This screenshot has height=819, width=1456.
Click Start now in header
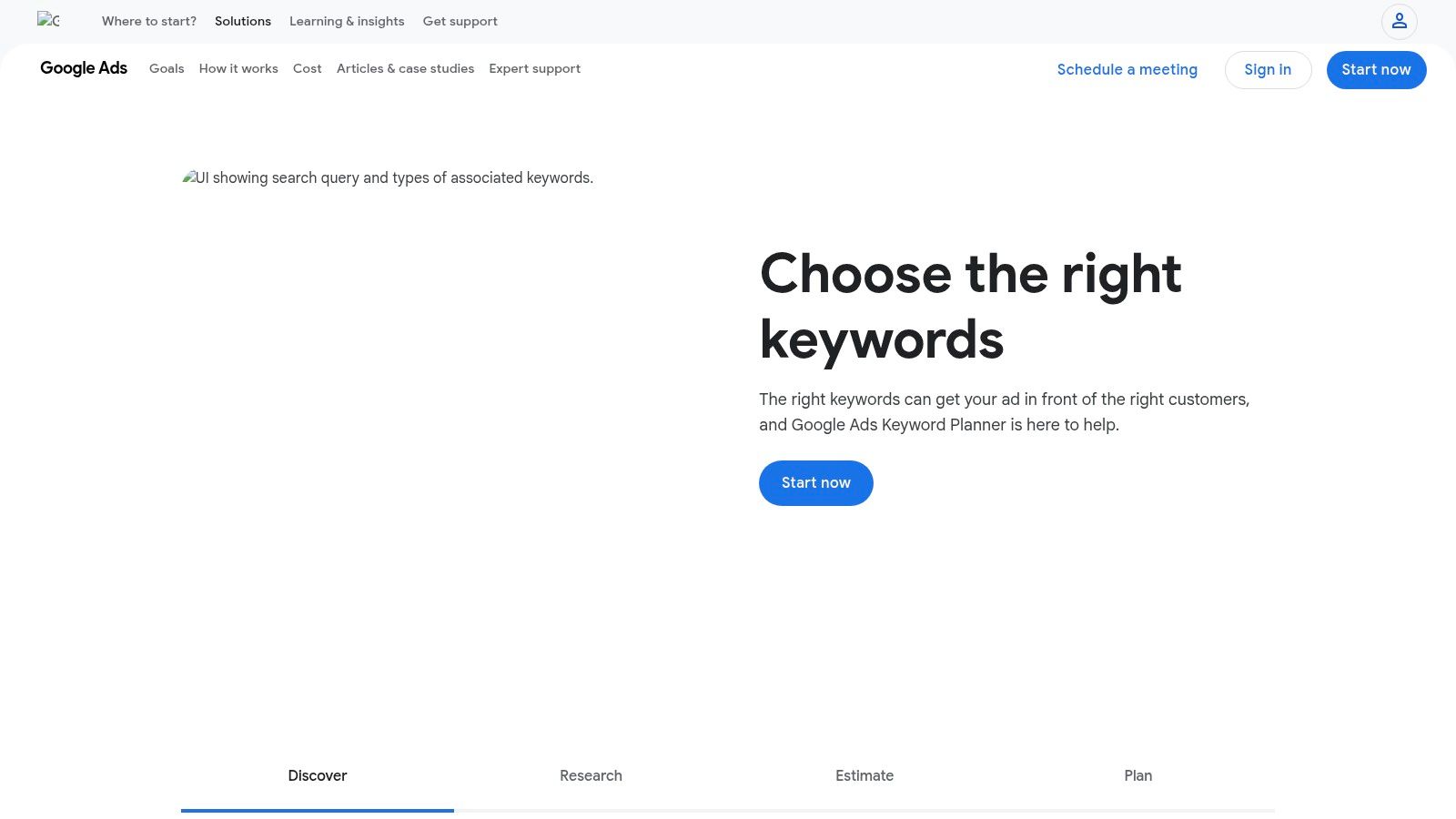(1376, 70)
